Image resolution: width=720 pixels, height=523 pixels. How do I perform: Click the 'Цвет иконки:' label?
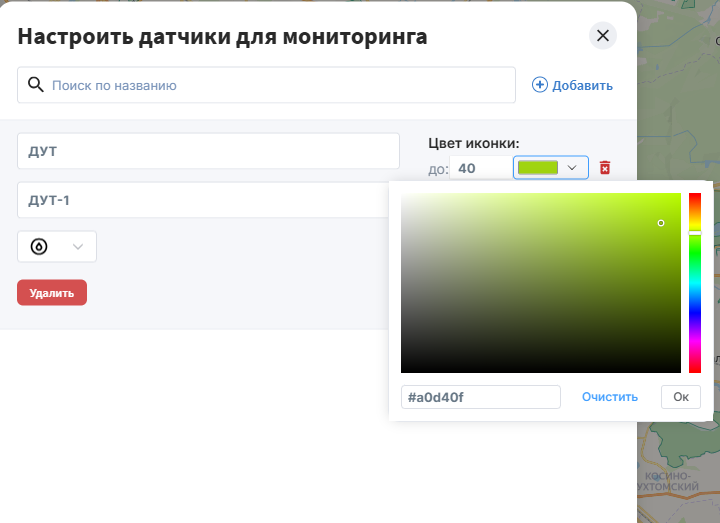[474, 143]
